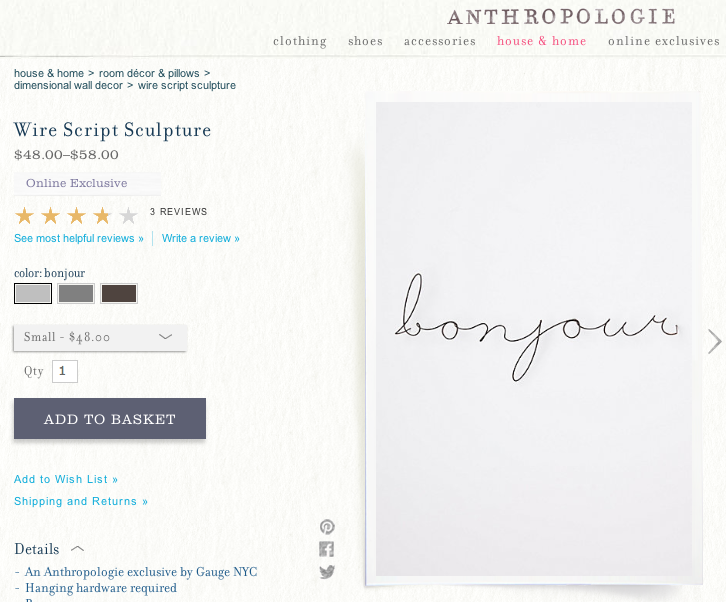Share product via Twitter bird icon

point(327,572)
